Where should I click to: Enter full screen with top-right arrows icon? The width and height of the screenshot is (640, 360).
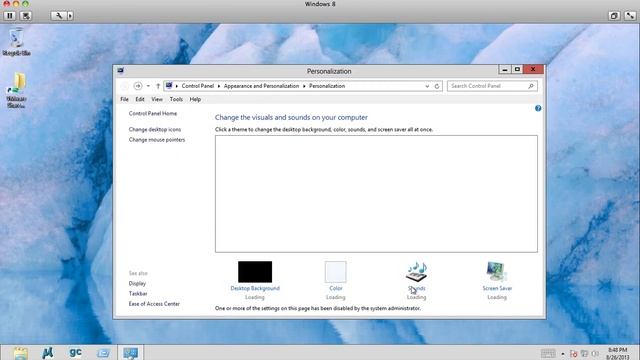click(x=630, y=16)
